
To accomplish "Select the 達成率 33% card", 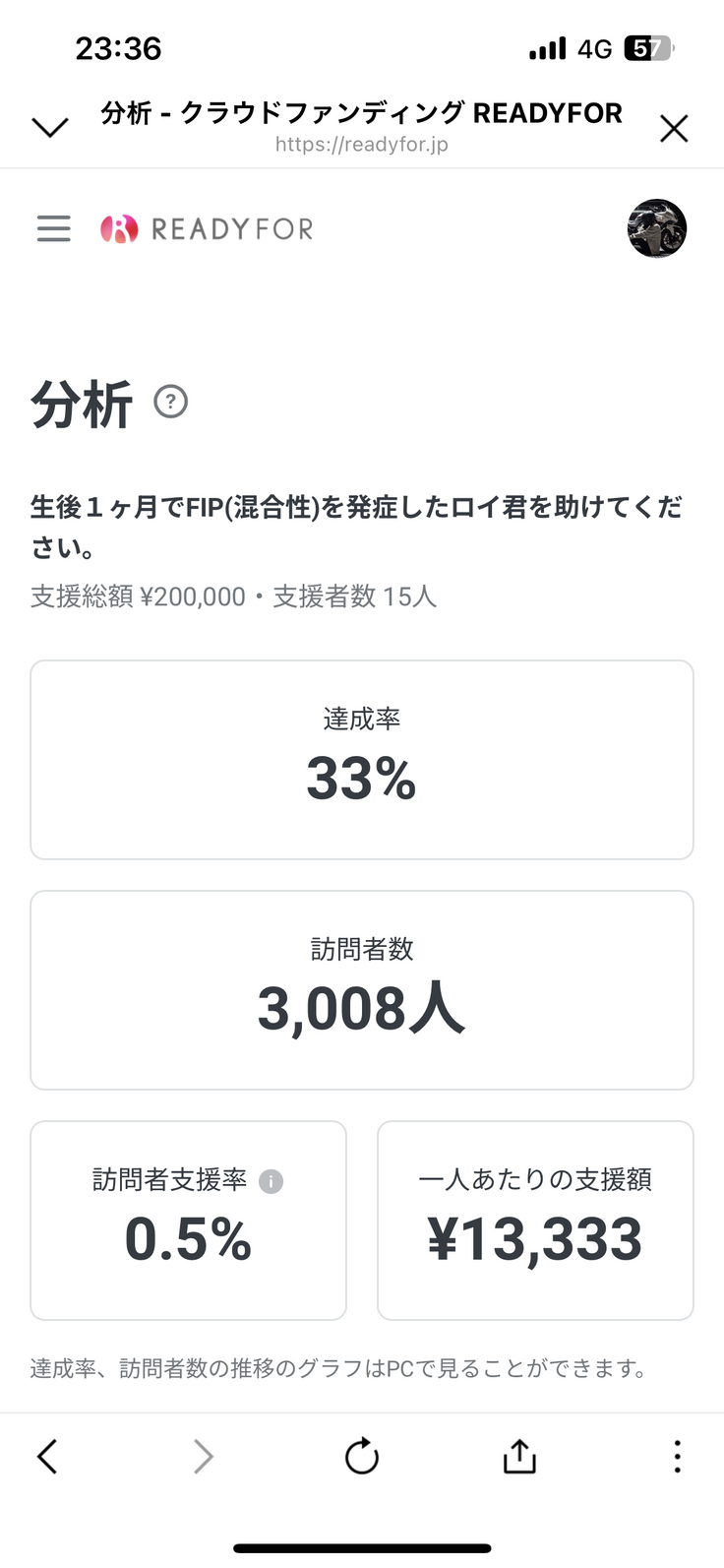I will click(x=362, y=760).
